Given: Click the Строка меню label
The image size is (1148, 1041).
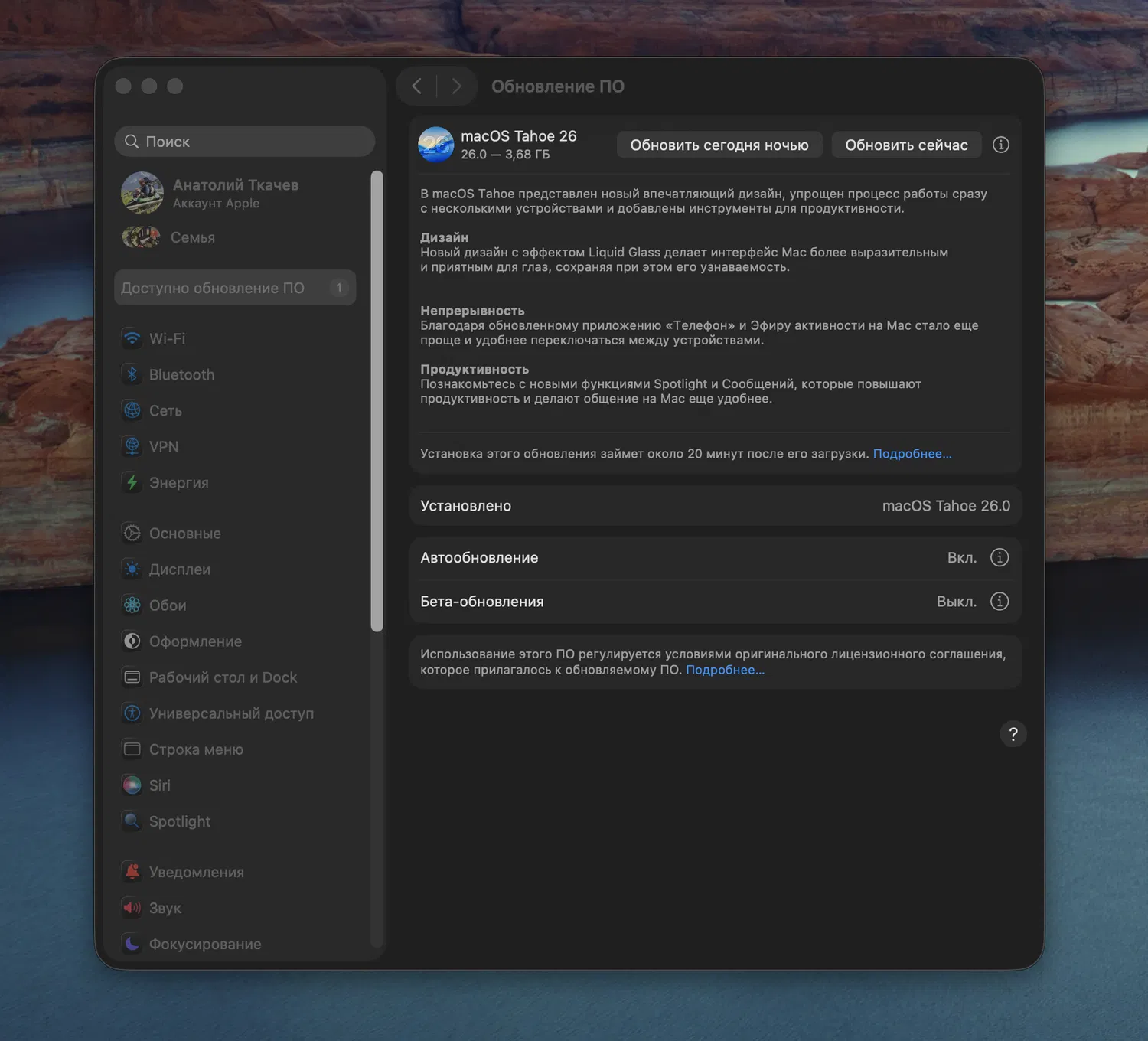Looking at the screenshot, I should tap(197, 749).
